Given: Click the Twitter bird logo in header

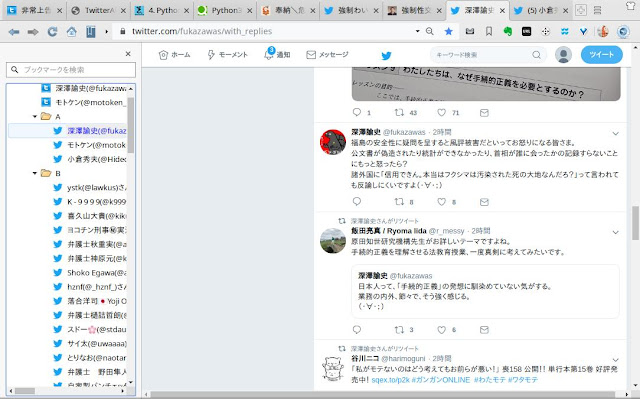Looking at the screenshot, I should pos(386,55).
